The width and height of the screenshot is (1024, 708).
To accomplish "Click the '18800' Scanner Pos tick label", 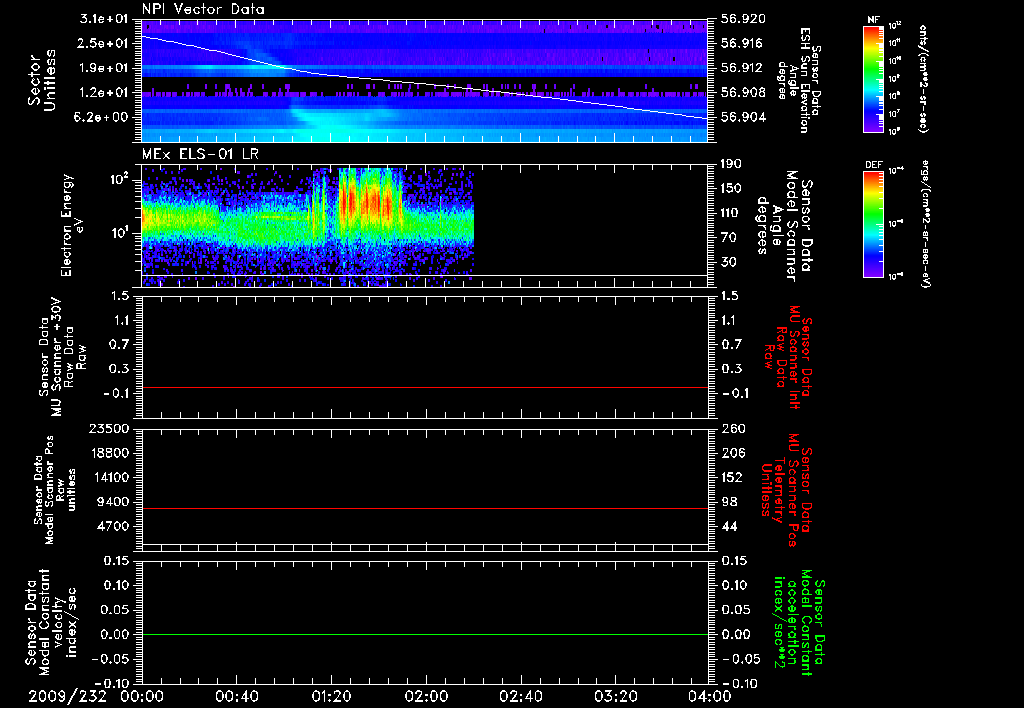I will pyautogui.click(x=110, y=453).
